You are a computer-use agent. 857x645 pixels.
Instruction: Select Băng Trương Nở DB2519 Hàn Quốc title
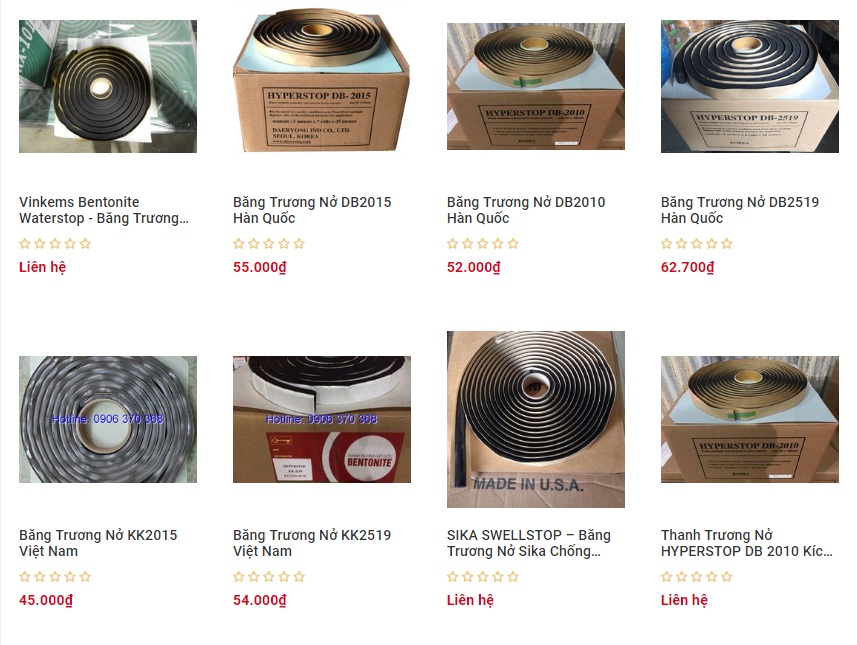tap(739, 210)
